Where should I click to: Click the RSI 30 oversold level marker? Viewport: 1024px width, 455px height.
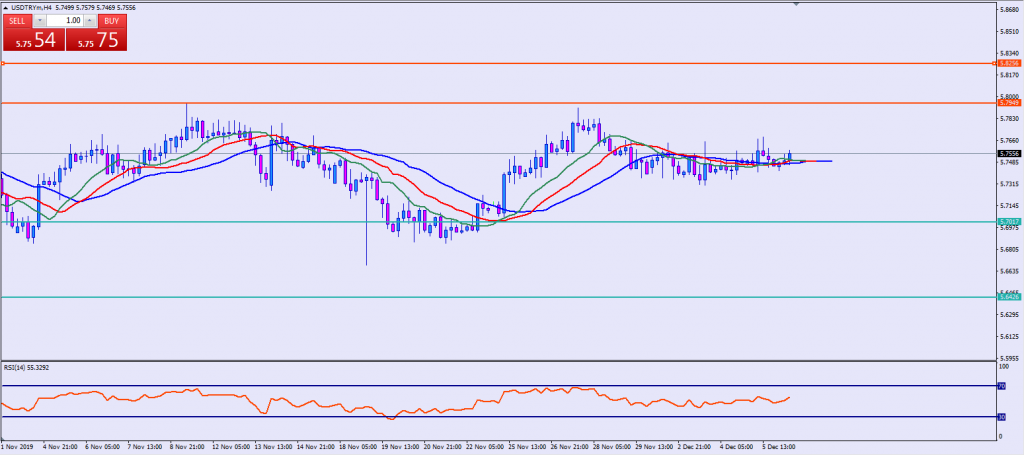(x=1002, y=417)
